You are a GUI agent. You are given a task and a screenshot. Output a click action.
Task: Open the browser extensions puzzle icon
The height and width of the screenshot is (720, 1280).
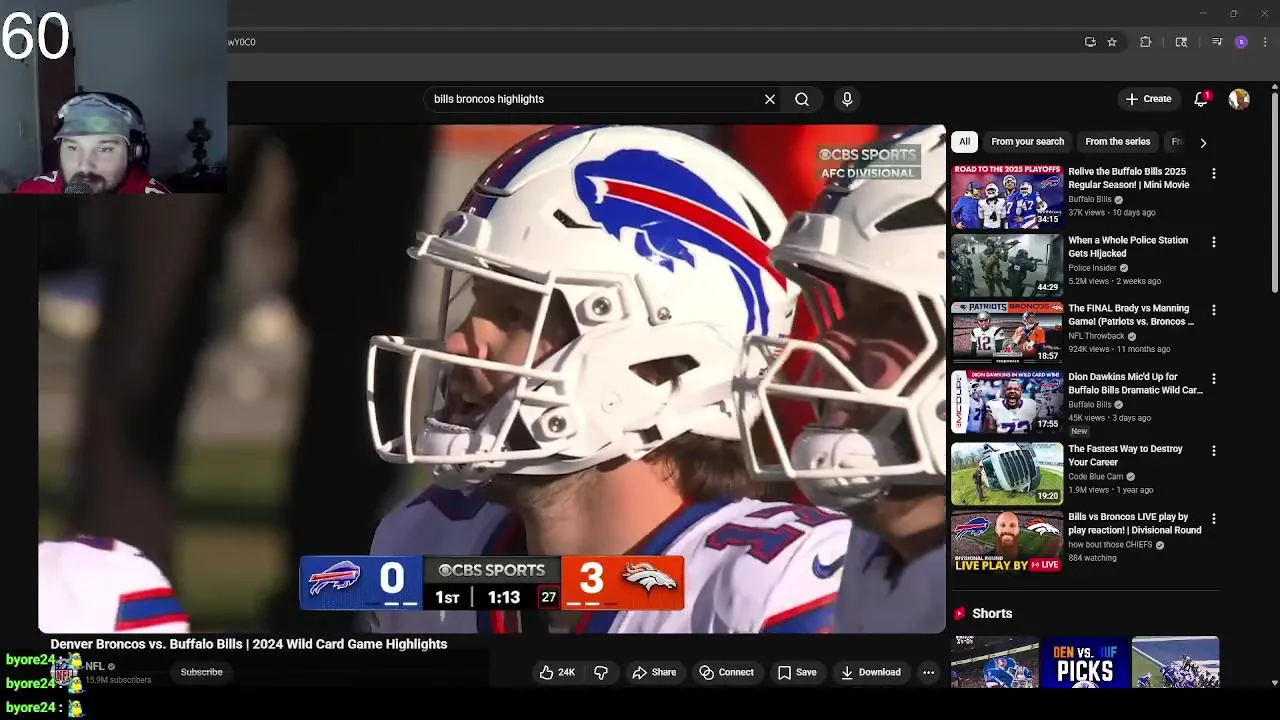pyautogui.click(x=1146, y=42)
